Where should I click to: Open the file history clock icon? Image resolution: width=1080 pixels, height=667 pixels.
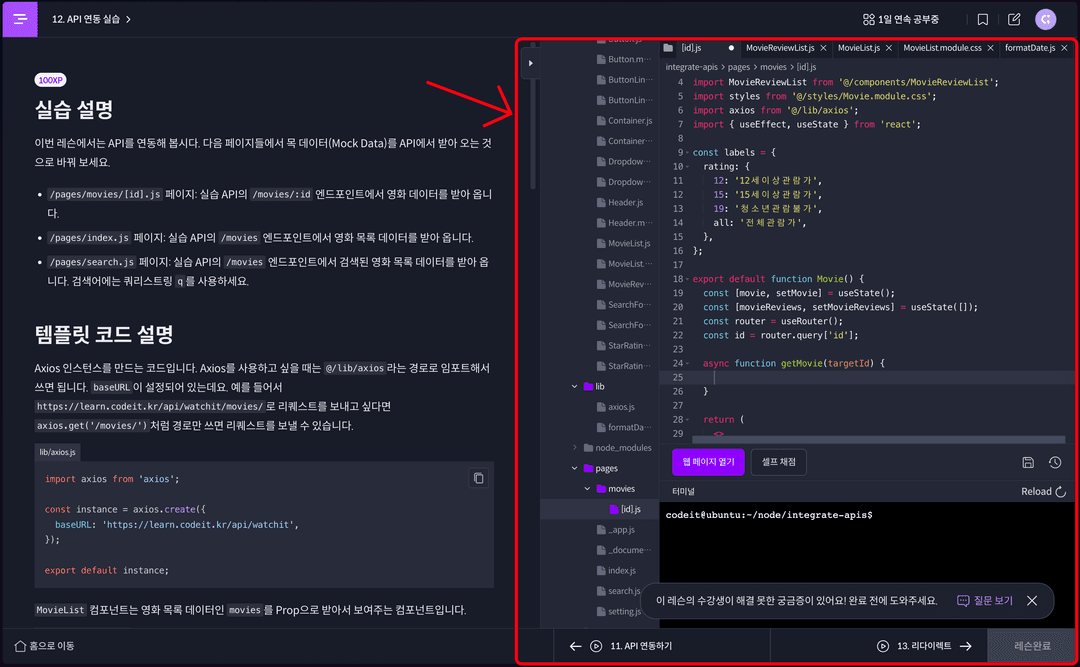click(x=1055, y=462)
